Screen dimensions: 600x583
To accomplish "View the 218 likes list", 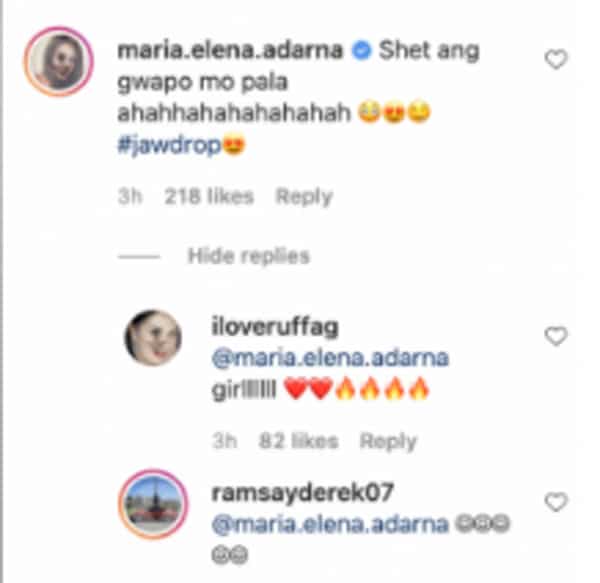I will coord(209,197).
